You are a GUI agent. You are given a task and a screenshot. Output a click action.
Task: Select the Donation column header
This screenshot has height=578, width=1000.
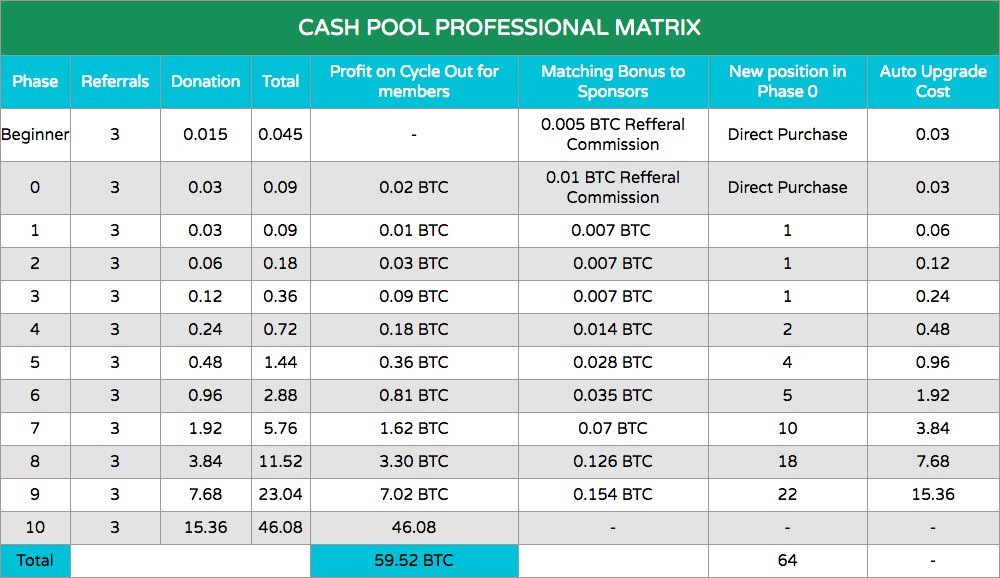tap(205, 81)
